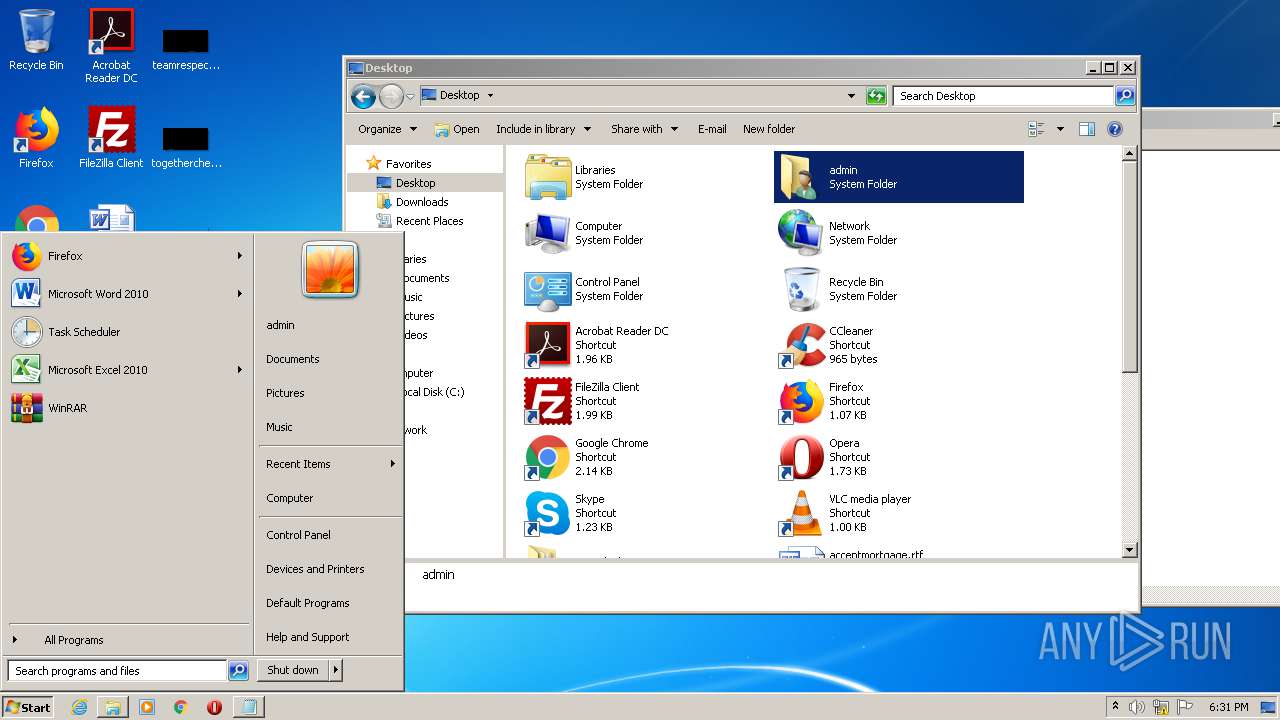Open the Include in library dropdown
The height and width of the screenshot is (720, 1280).
tap(544, 129)
